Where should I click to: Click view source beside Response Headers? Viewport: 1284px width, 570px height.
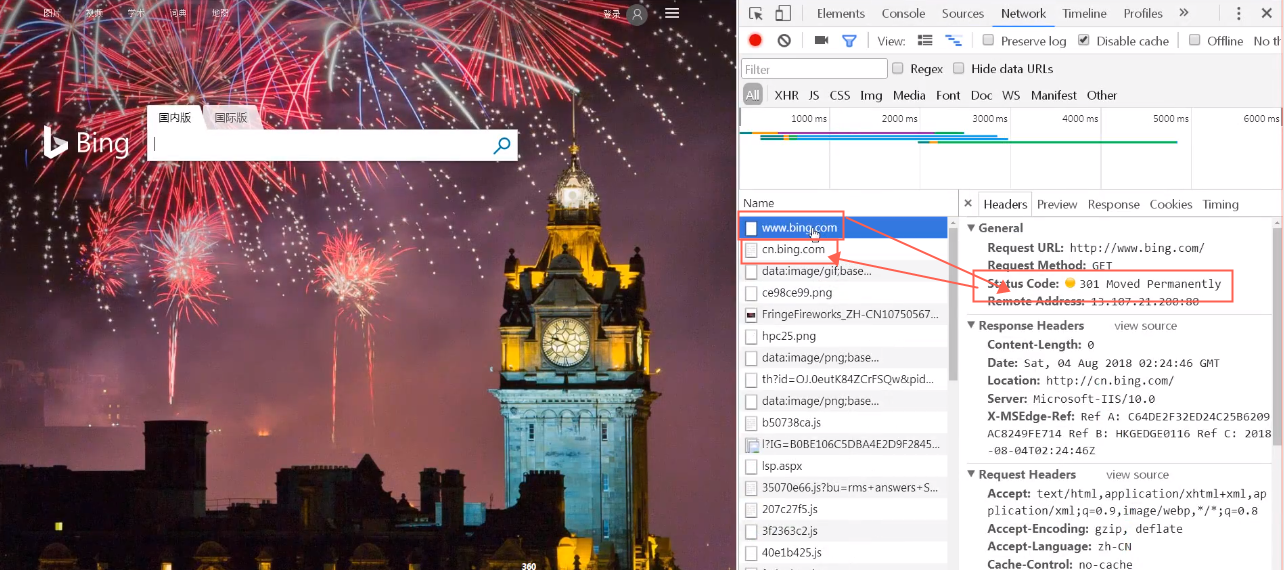point(1146,326)
